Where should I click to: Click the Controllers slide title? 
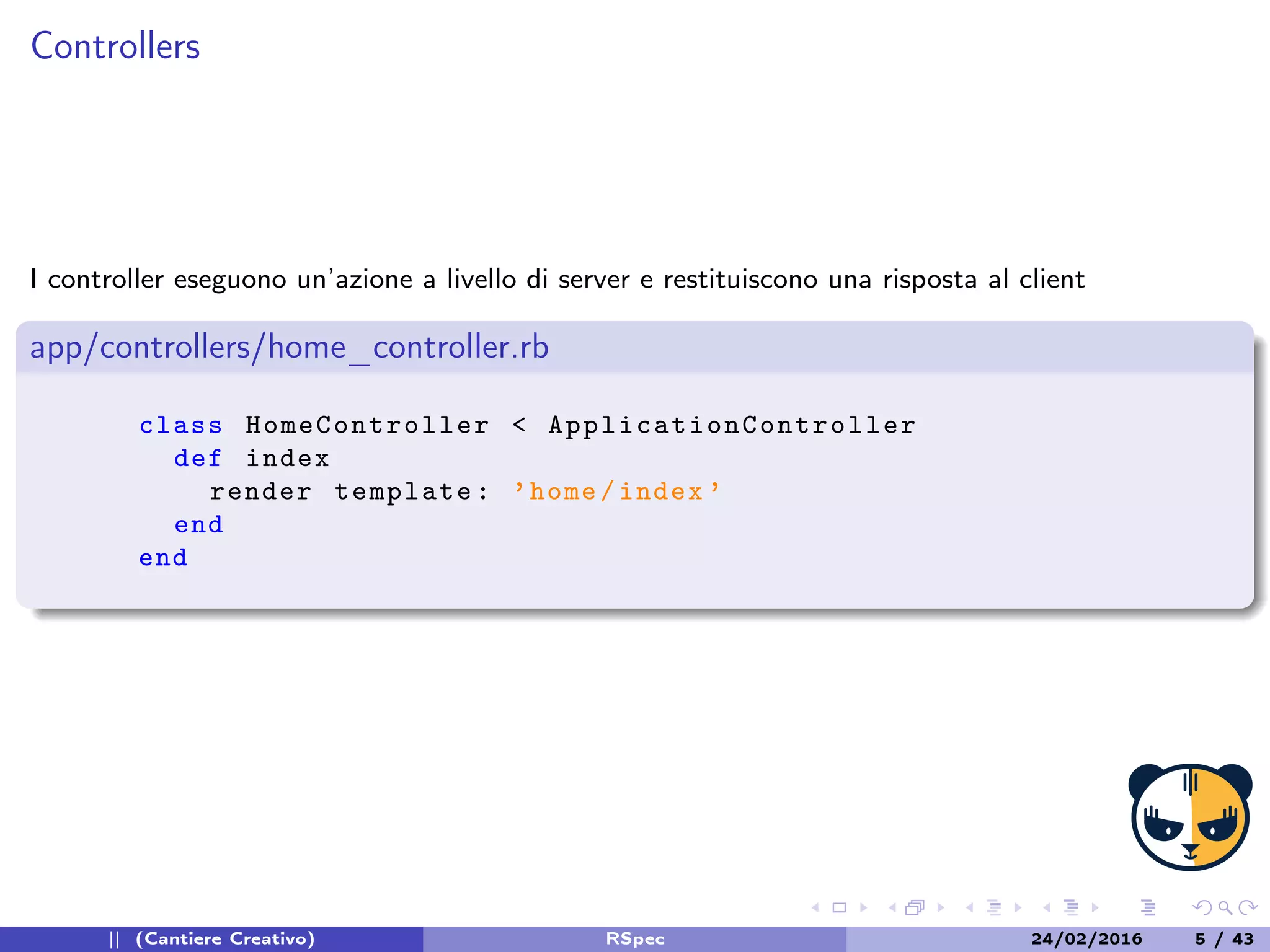115,46
